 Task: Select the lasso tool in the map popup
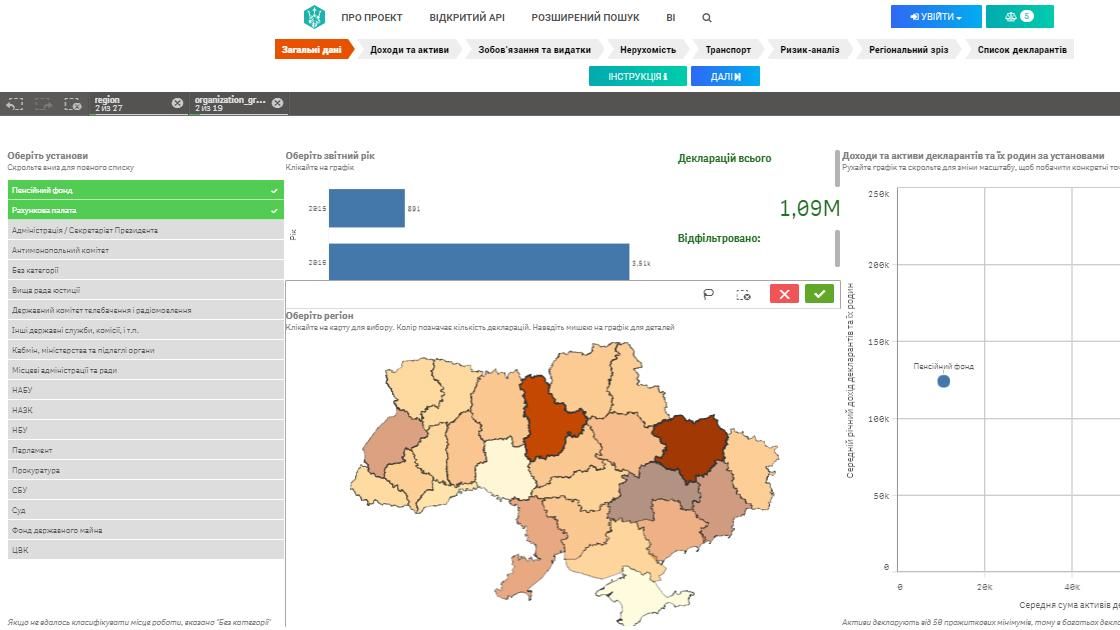(x=709, y=295)
